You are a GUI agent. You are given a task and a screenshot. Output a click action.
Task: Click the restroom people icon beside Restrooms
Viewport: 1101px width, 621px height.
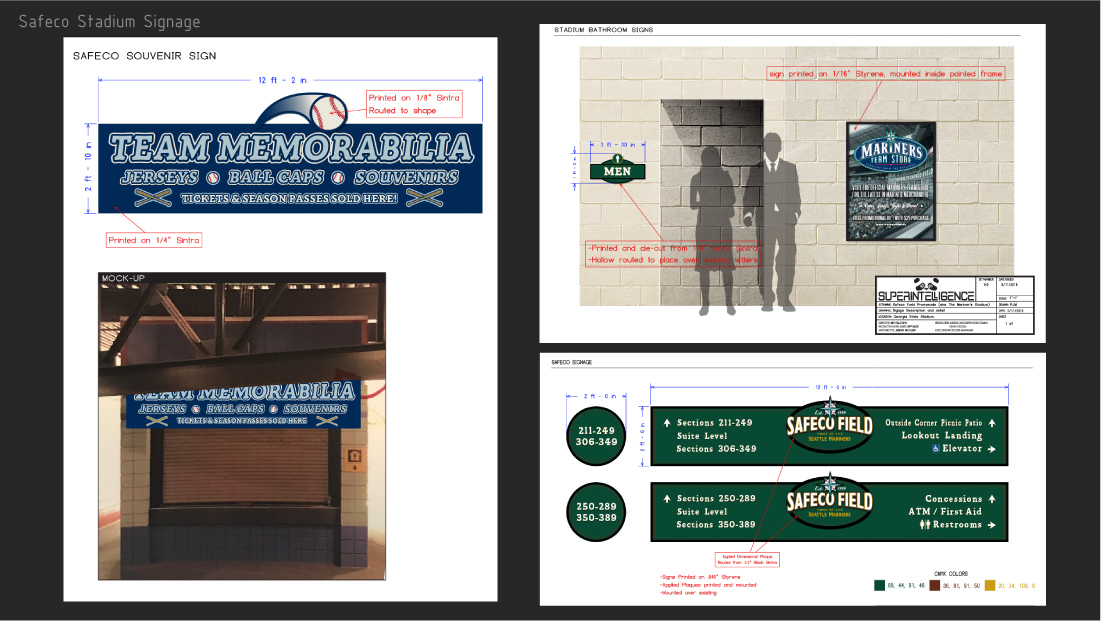[925, 525]
